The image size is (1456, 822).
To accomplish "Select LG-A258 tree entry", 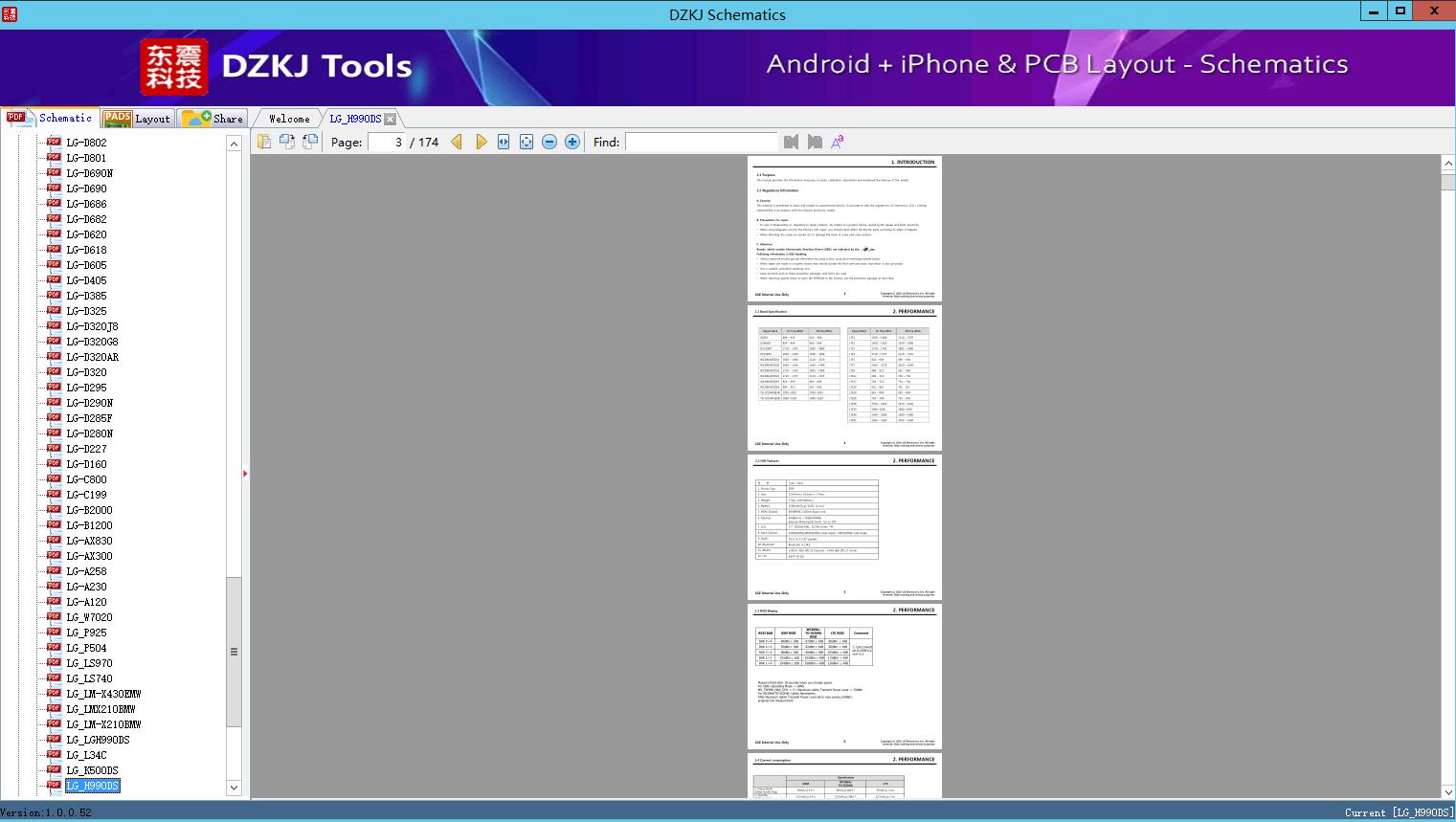I will pyautogui.click(x=86, y=571).
